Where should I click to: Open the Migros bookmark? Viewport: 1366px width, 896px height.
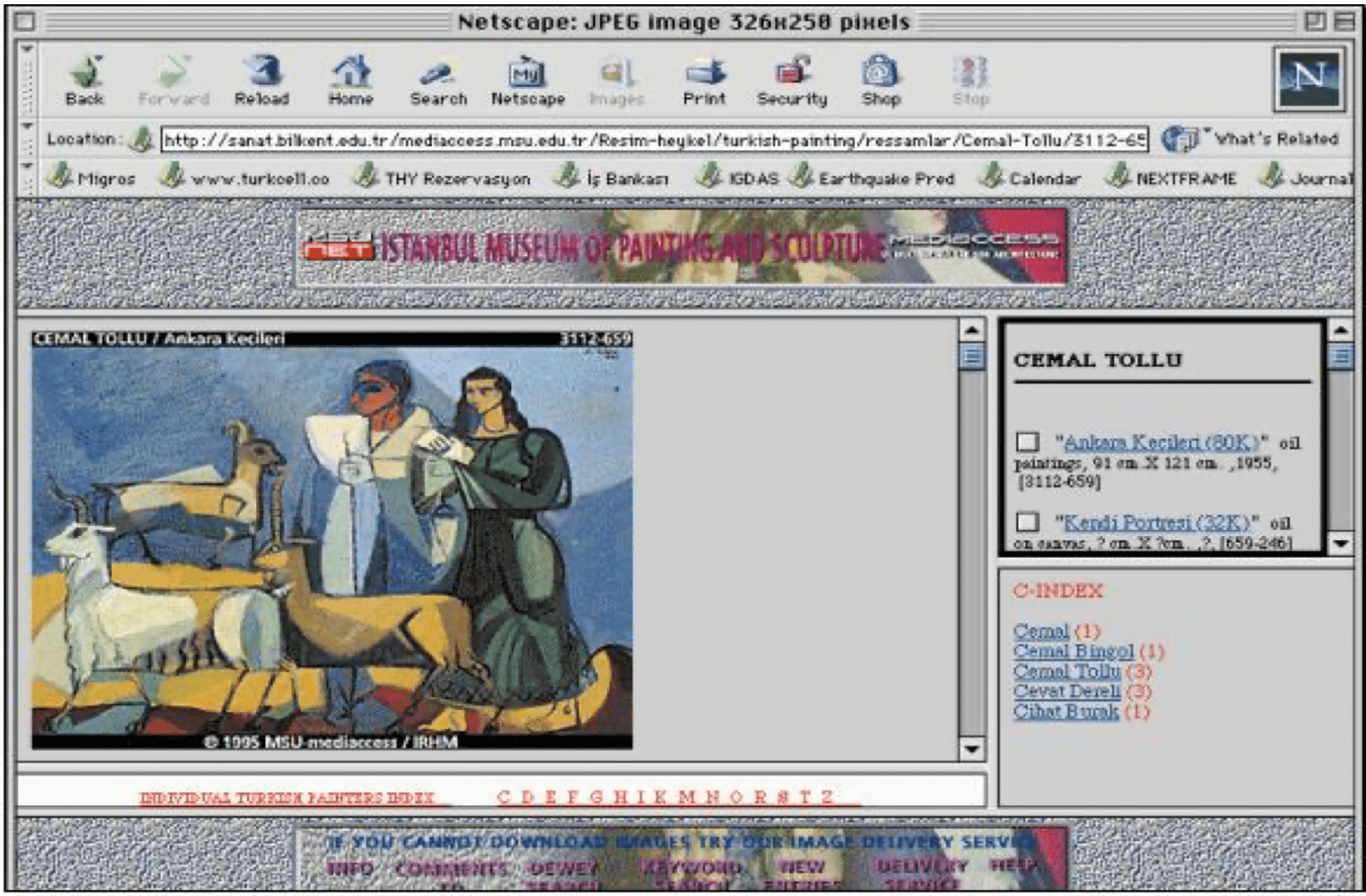91,177
